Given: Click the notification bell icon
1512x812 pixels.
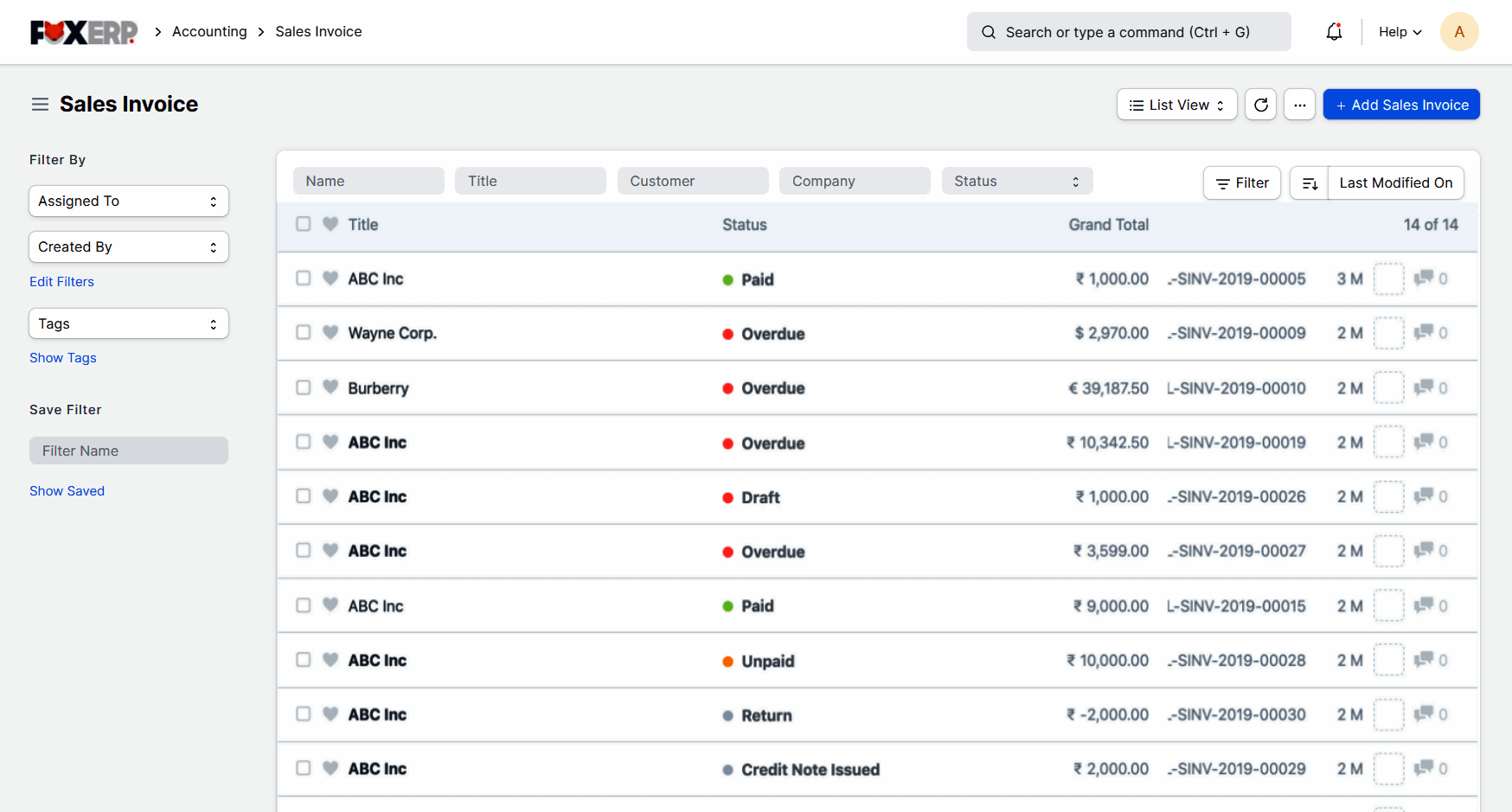Looking at the screenshot, I should [1334, 32].
